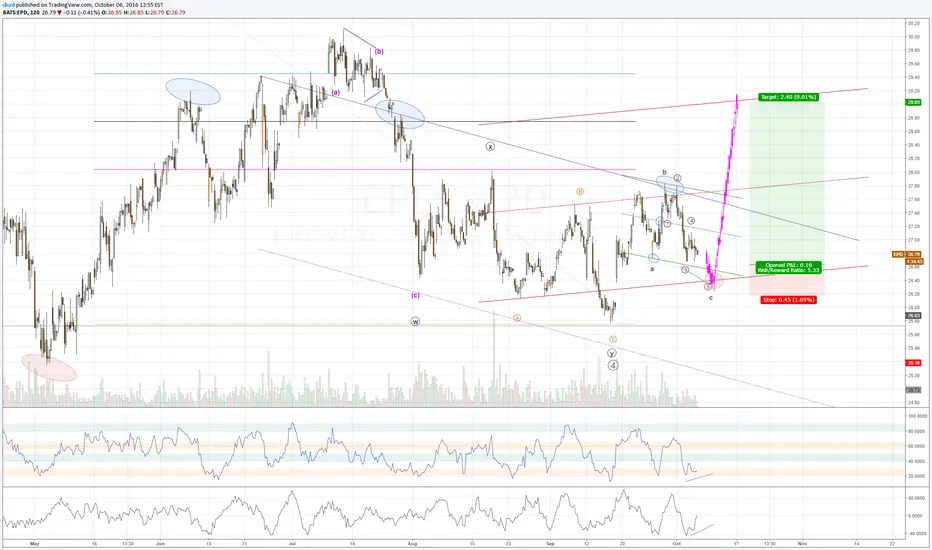Click the Opened P&L / Risk Reward label
The height and width of the screenshot is (550, 932).
point(788,268)
